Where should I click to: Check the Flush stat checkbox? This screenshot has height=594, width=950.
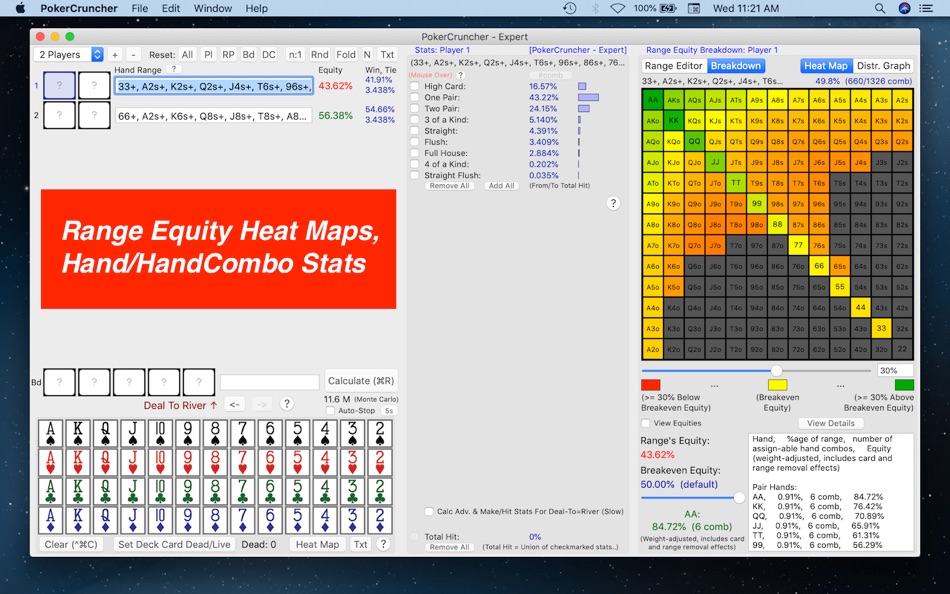click(x=414, y=142)
